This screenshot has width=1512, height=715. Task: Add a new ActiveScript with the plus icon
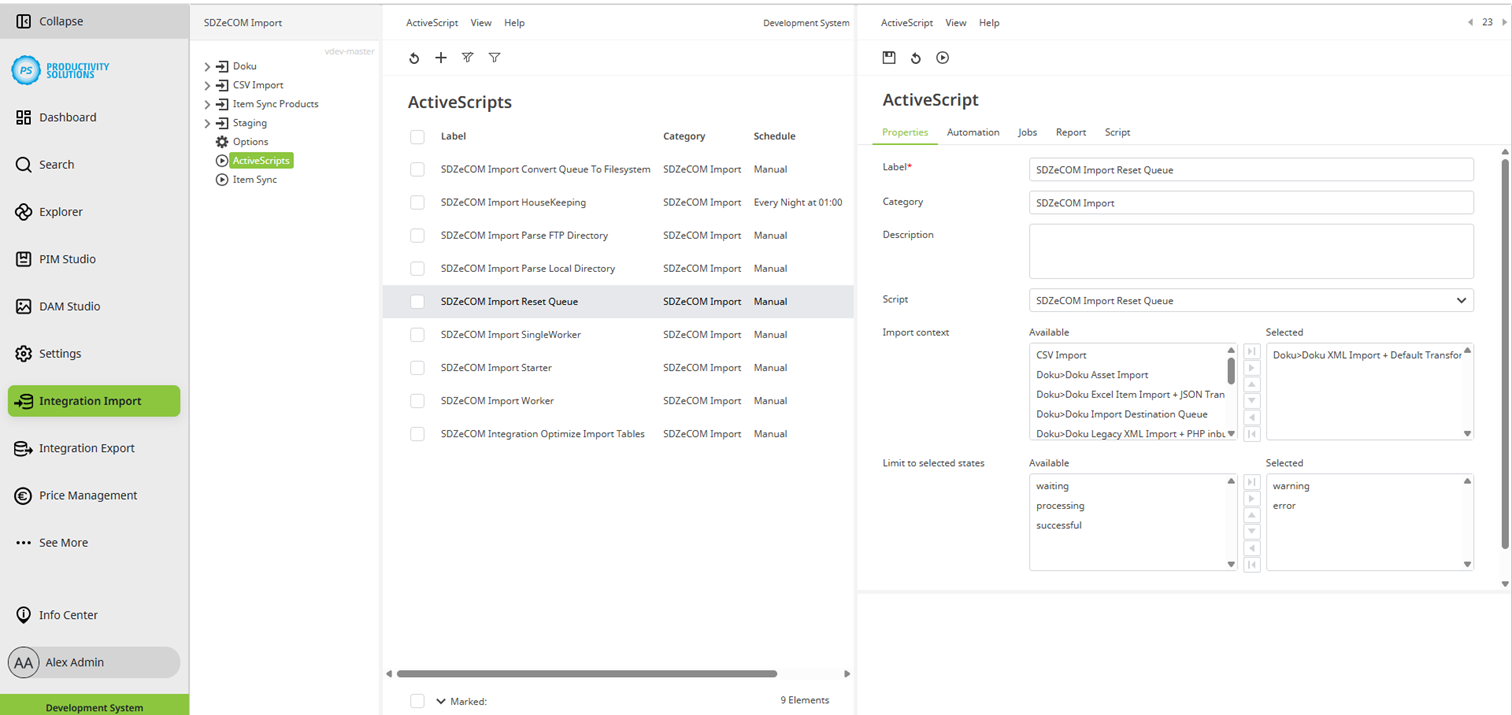coord(440,58)
